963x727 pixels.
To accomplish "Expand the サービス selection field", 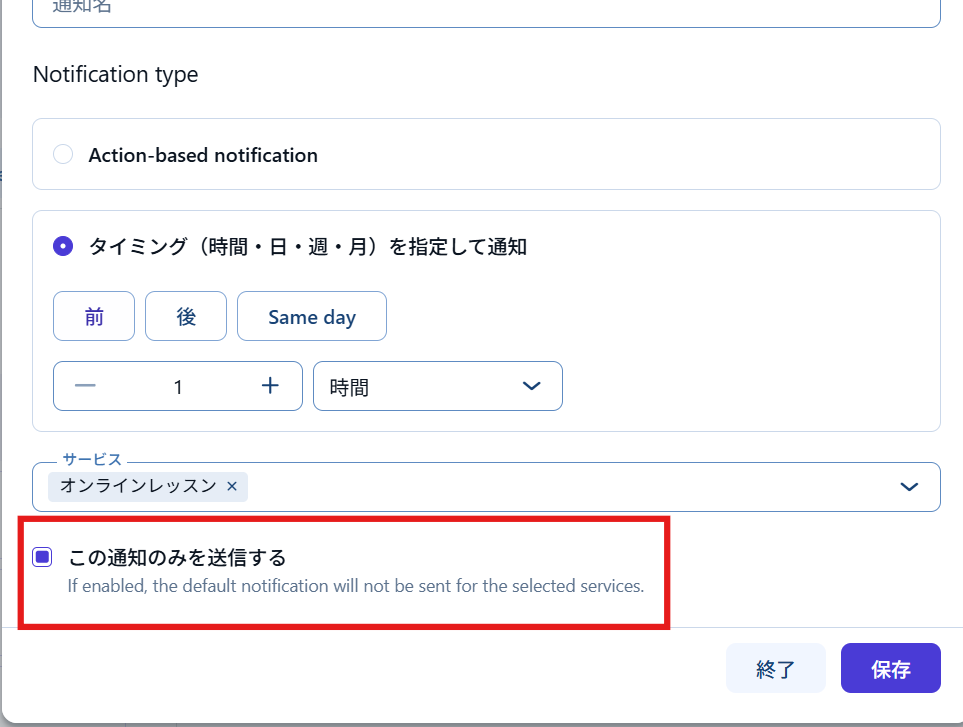I will click(560, 487).
